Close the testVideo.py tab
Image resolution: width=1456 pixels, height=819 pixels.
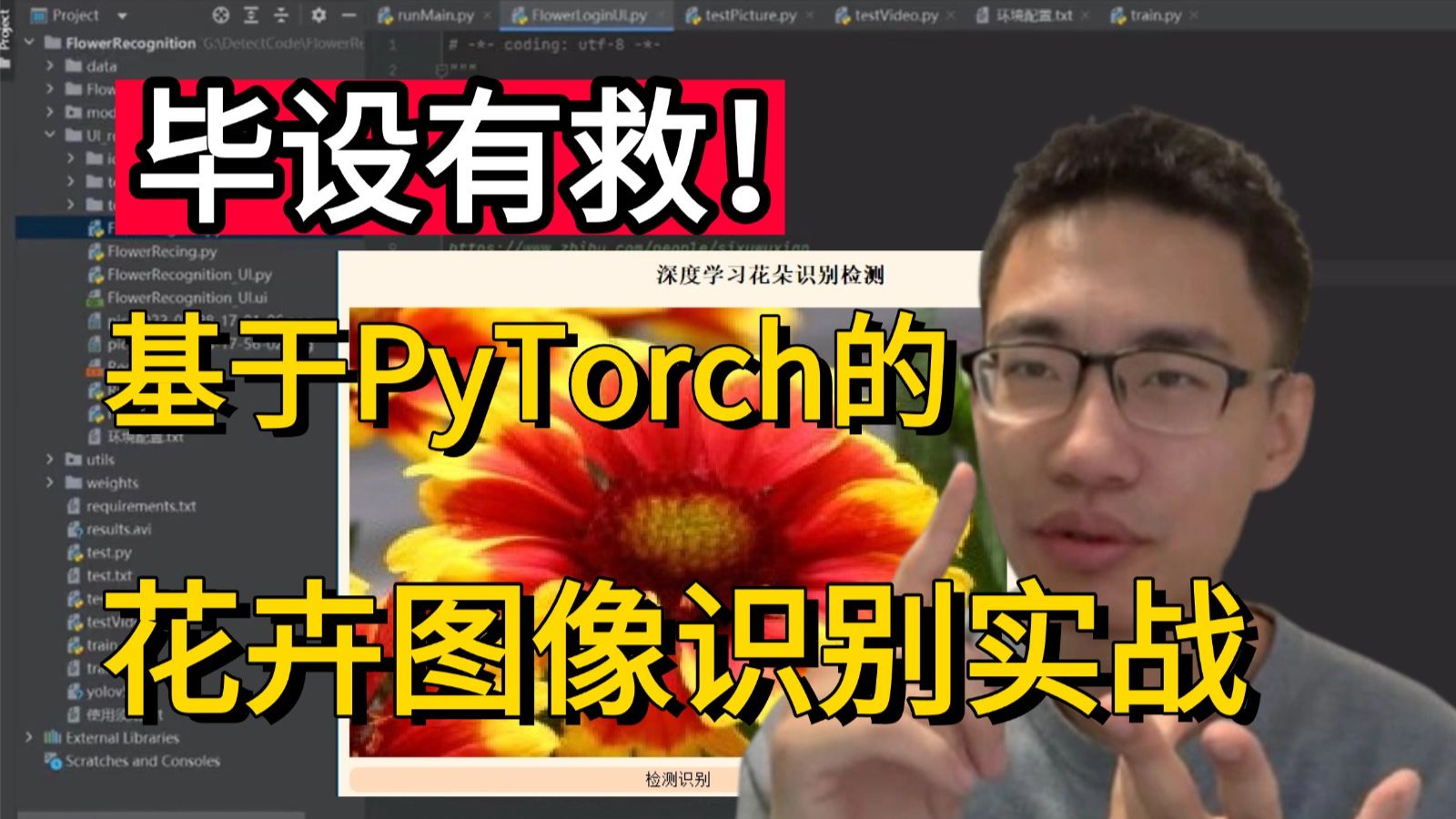(951, 16)
